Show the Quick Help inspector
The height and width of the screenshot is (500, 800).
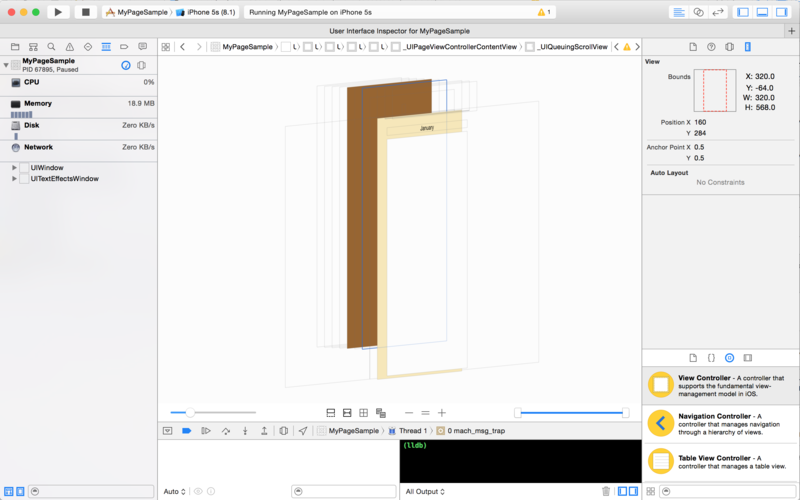pyautogui.click(x=711, y=47)
